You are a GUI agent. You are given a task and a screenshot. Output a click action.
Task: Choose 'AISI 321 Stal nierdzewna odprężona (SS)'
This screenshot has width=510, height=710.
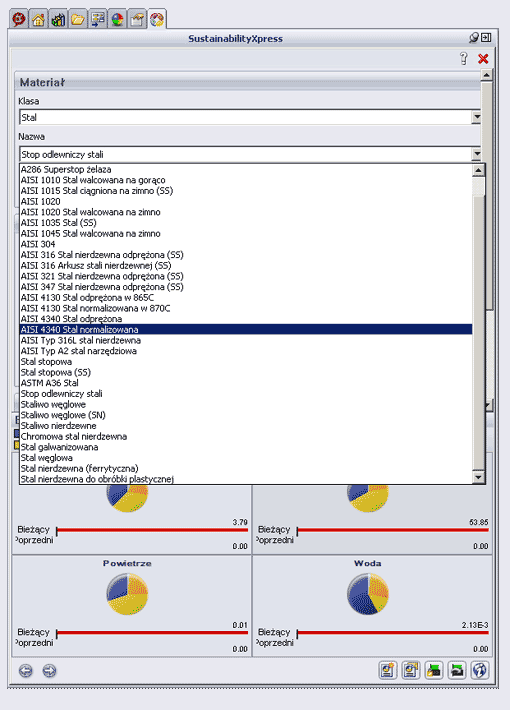tap(246, 276)
